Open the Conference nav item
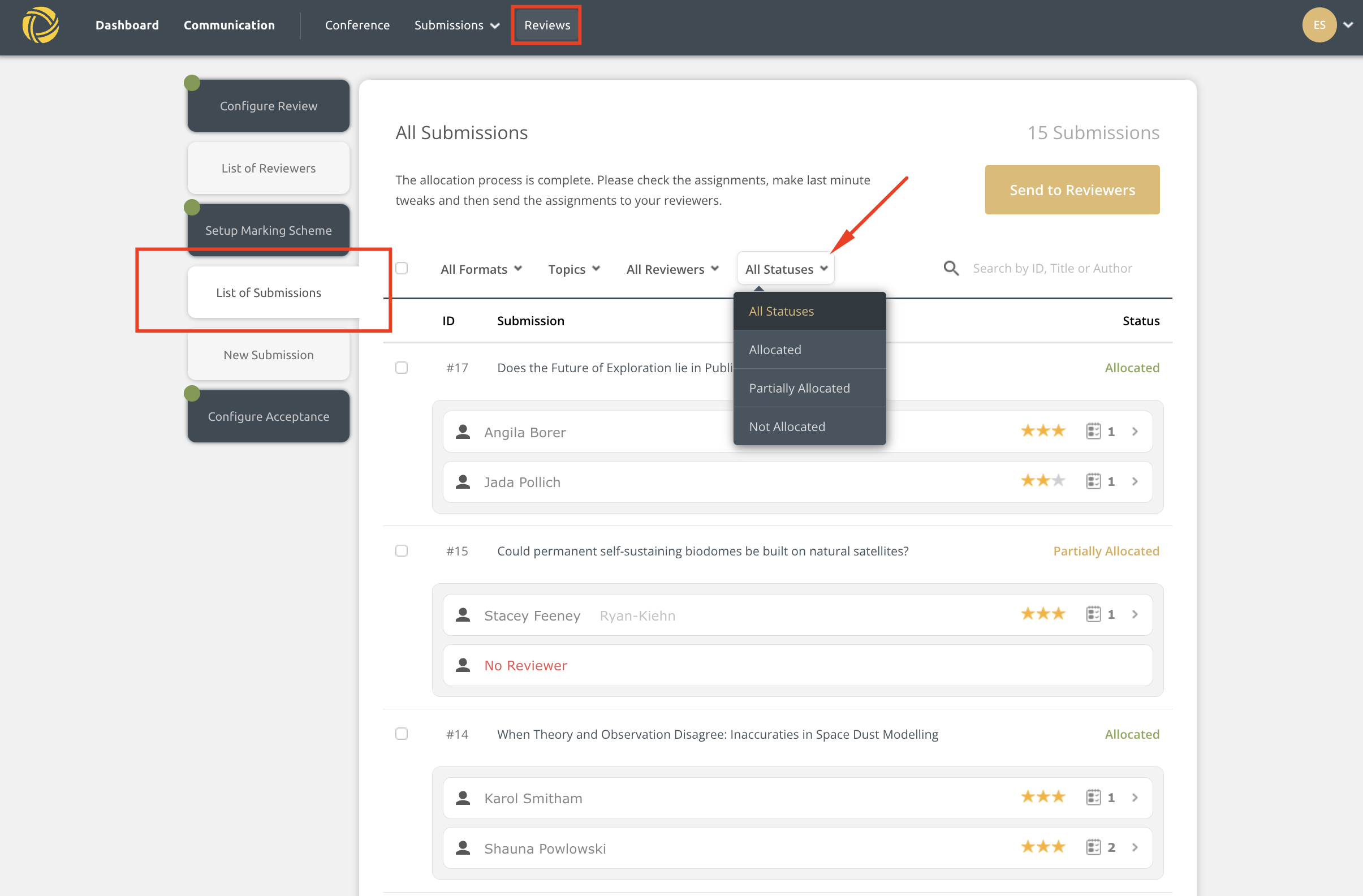Image resolution: width=1363 pixels, height=896 pixels. point(357,25)
